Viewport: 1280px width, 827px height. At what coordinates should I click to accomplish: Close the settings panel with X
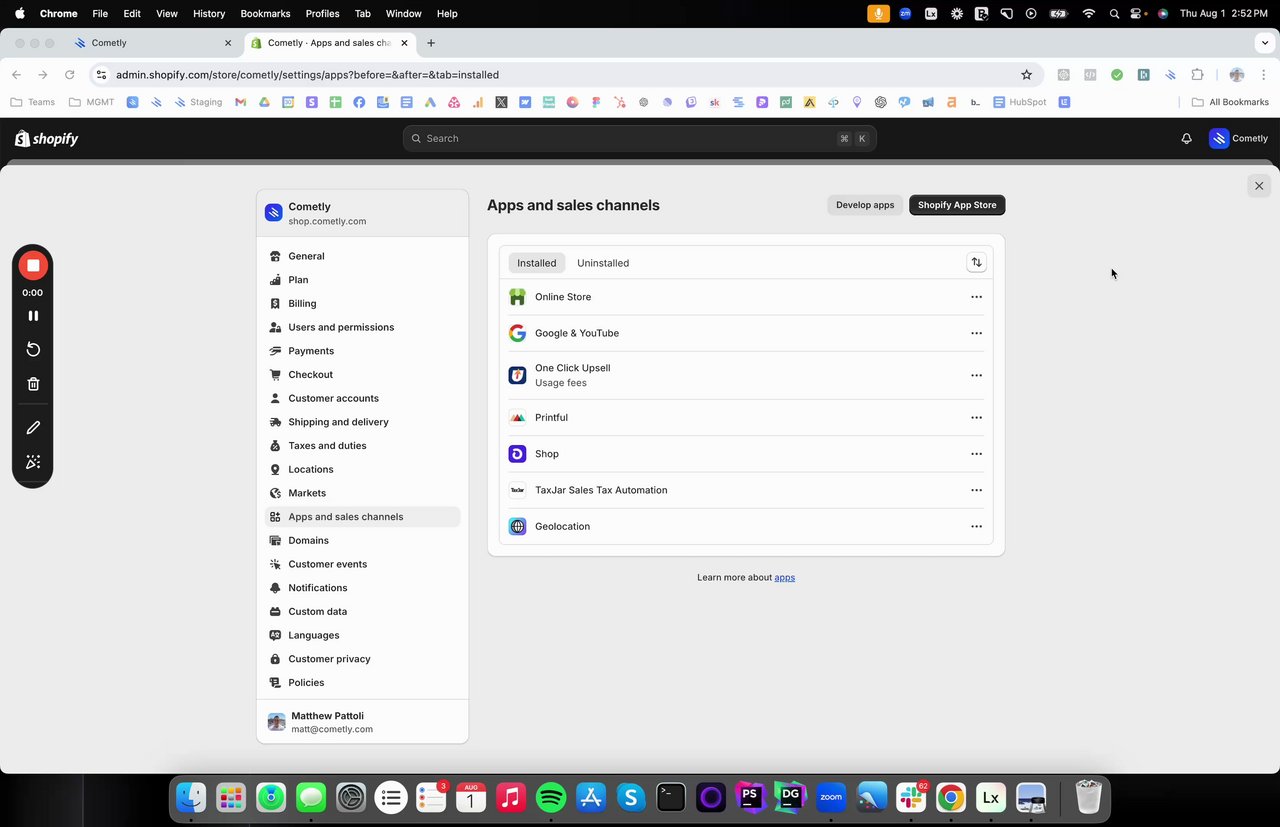click(x=1259, y=186)
